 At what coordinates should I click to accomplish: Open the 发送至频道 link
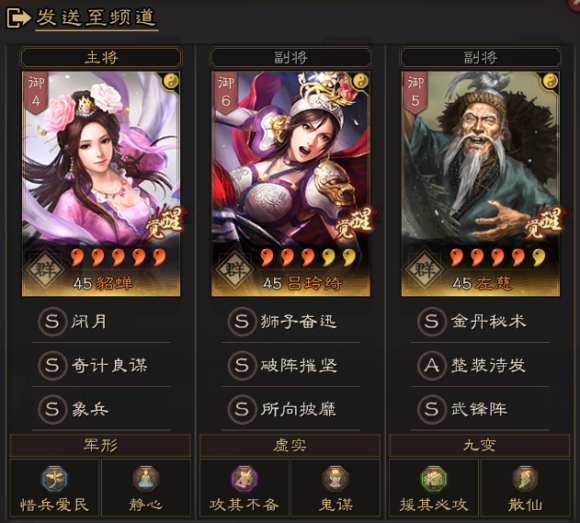coord(96,18)
